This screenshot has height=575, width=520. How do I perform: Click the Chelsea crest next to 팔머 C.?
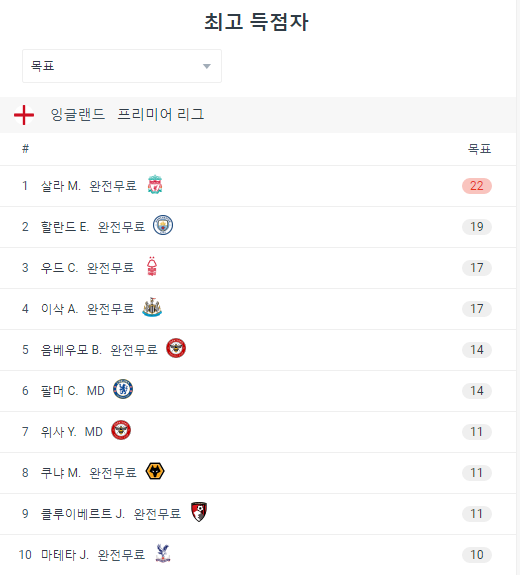[123, 389]
